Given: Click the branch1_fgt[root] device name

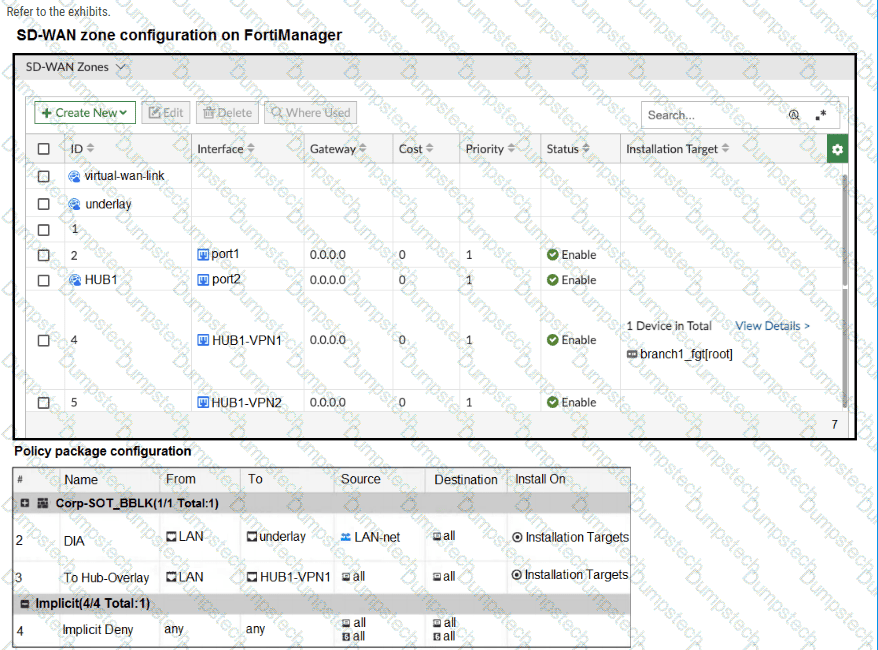Looking at the screenshot, I should coord(686,354).
